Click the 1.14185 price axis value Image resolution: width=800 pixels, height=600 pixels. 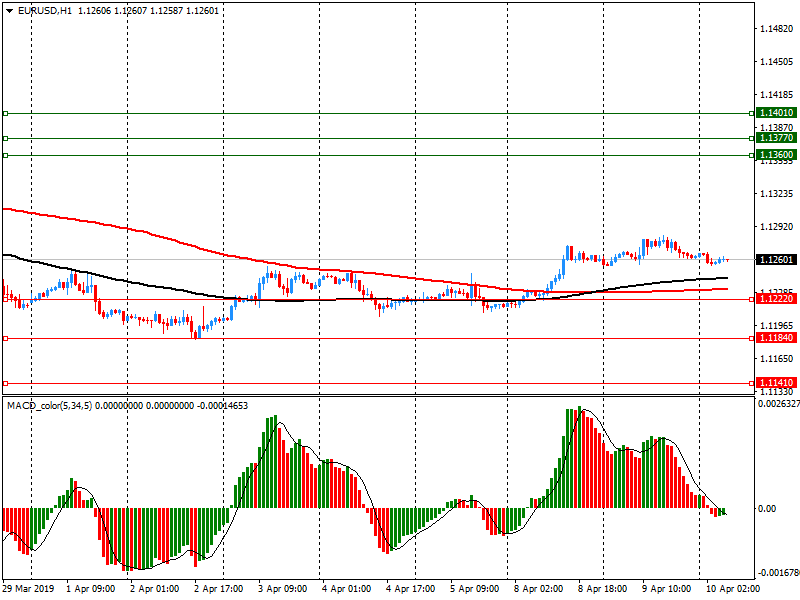coord(777,94)
